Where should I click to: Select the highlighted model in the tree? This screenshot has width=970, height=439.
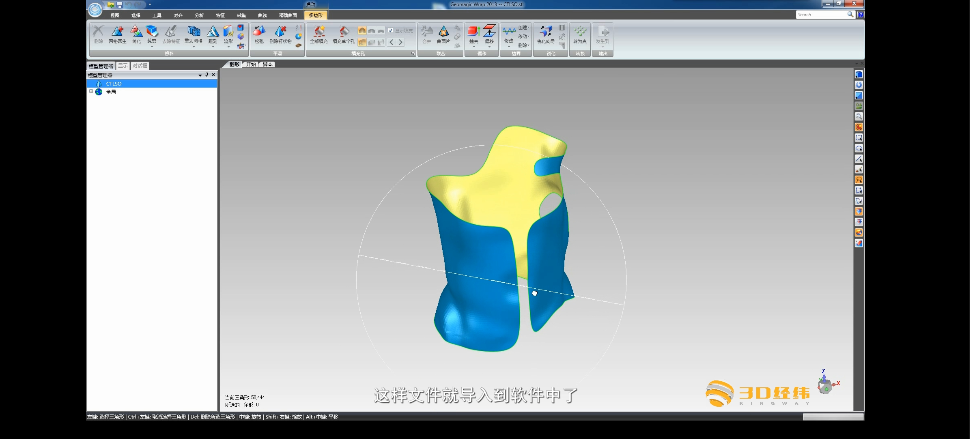click(x=113, y=83)
